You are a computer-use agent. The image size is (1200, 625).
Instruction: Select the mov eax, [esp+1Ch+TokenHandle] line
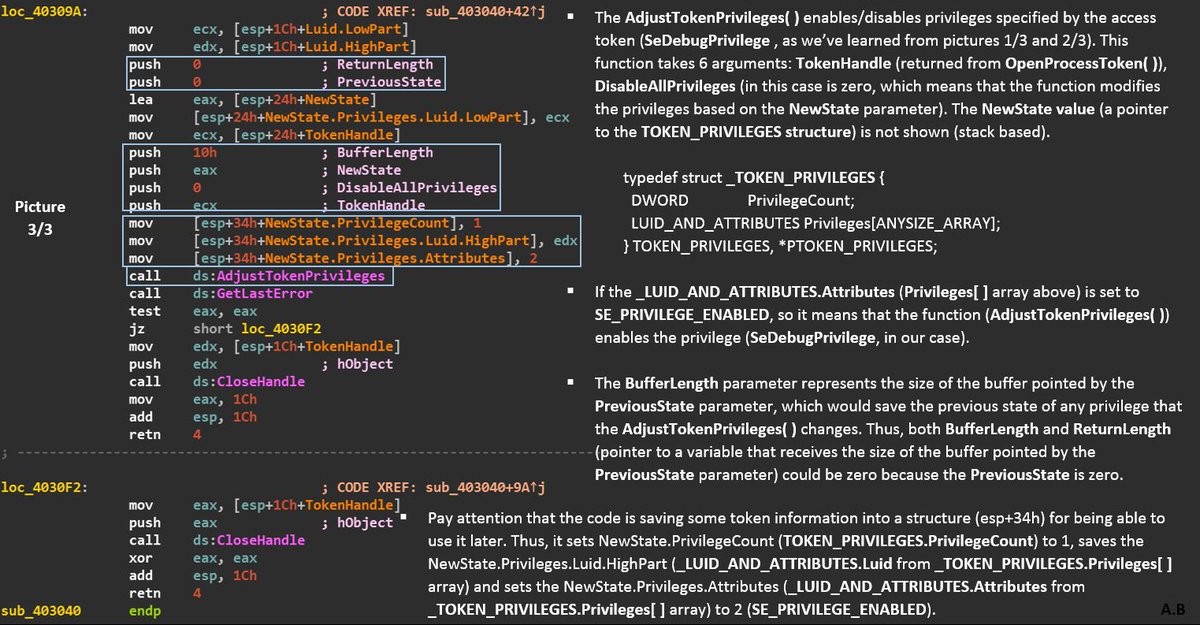265,505
